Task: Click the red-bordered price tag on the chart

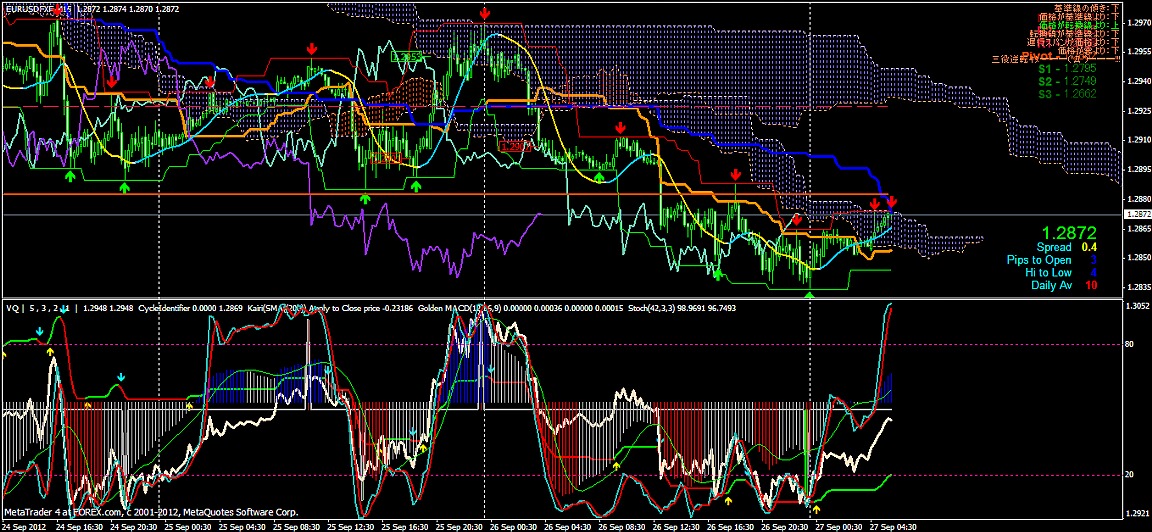Action: [x=516, y=146]
